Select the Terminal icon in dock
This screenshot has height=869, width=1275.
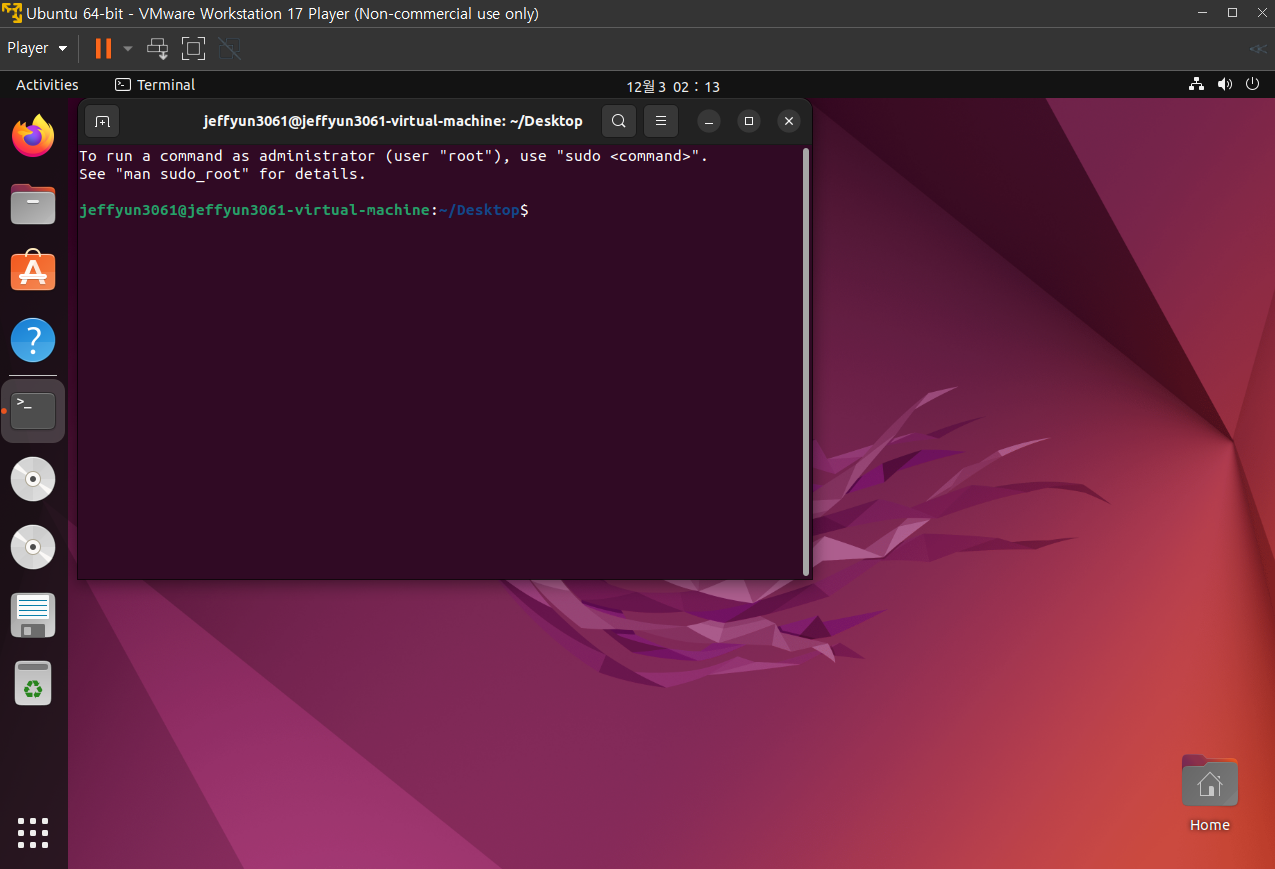(x=33, y=411)
